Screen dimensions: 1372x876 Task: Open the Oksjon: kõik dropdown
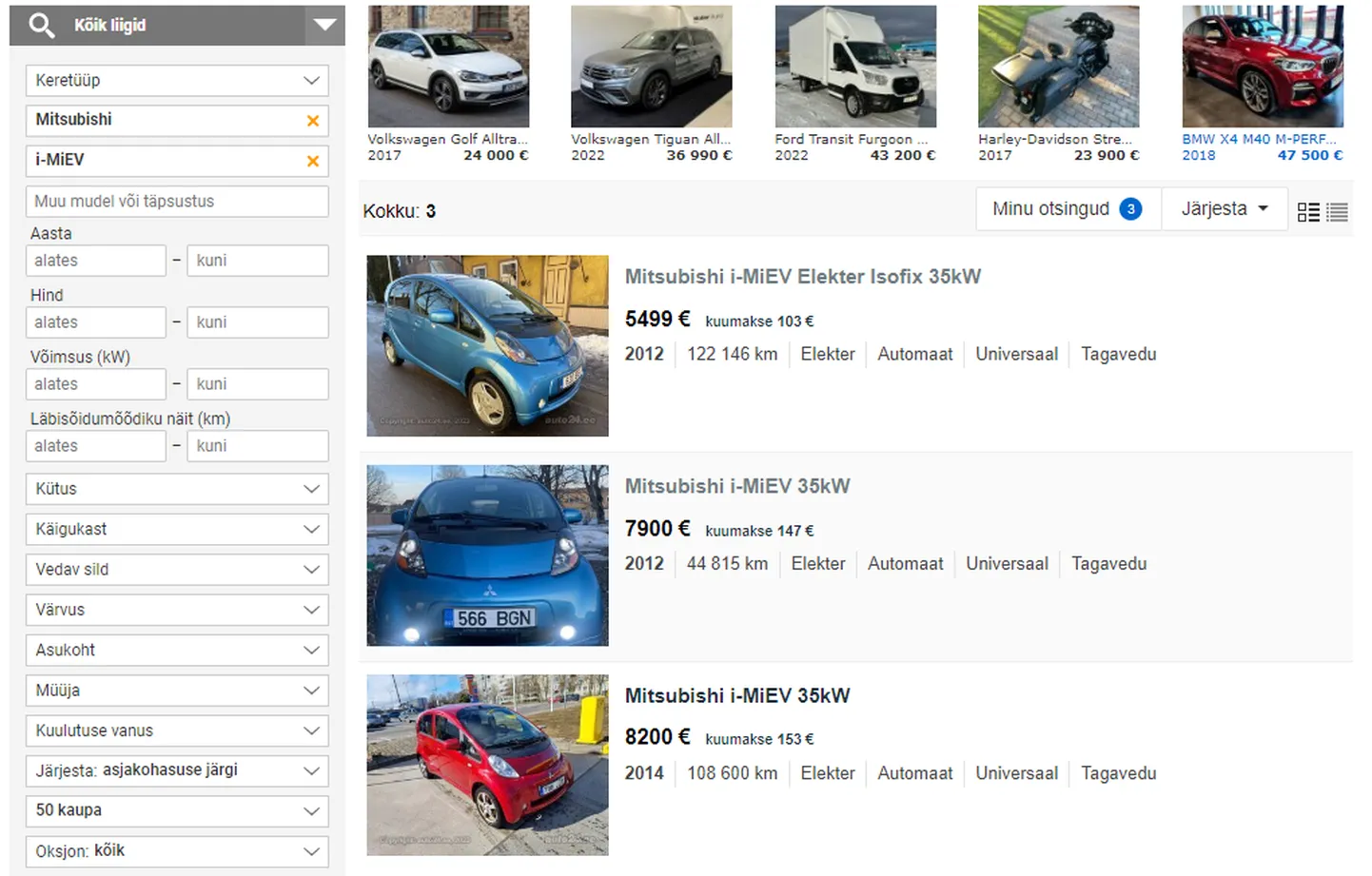tap(177, 851)
